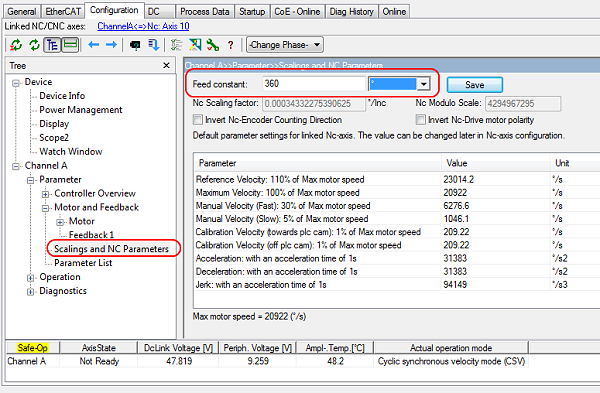
Task: Navigate back with the left blue arrow
Action: (x=93, y=45)
